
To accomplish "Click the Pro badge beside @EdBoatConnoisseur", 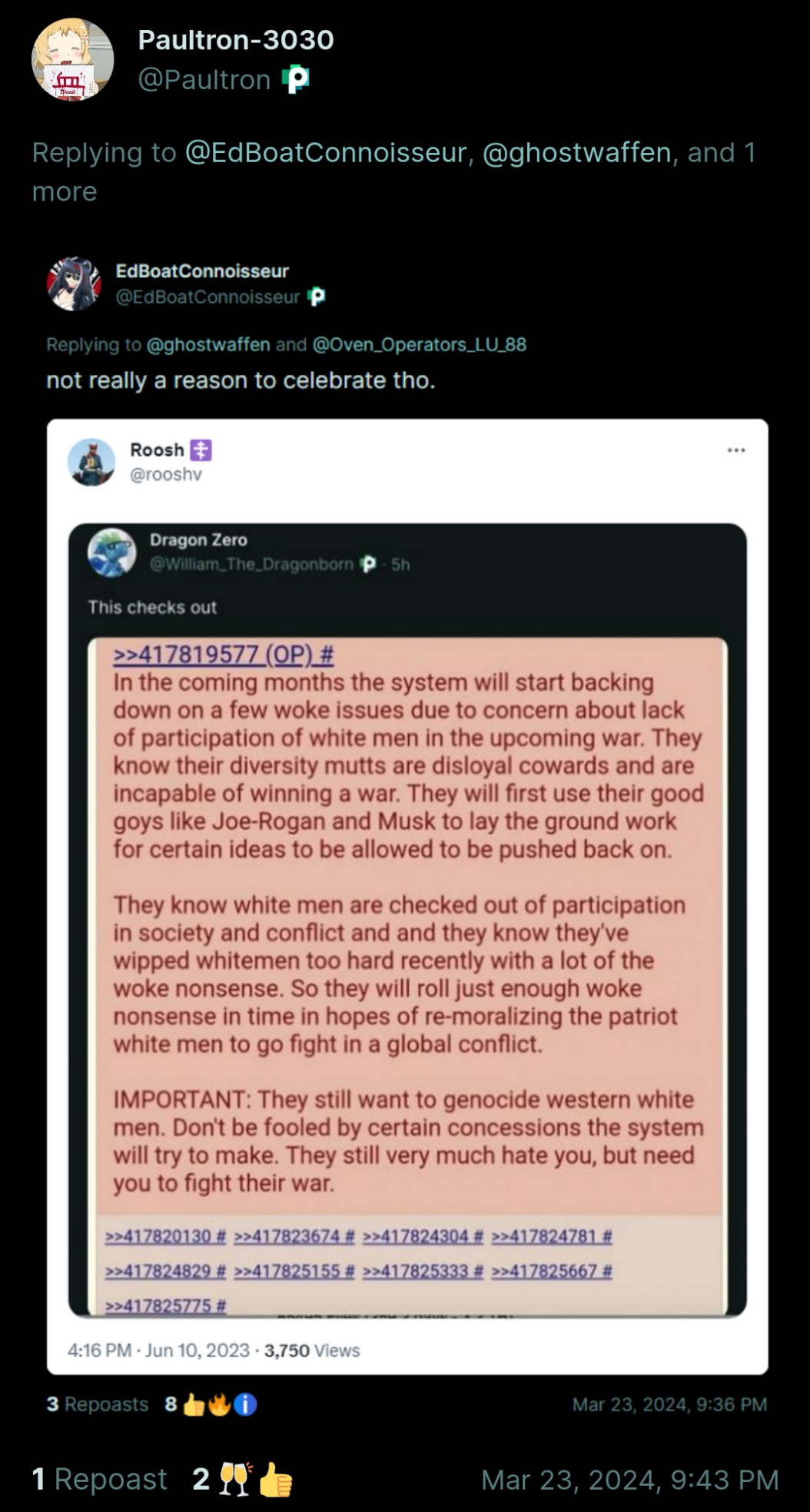I will pyautogui.click(x=317, y=297).
